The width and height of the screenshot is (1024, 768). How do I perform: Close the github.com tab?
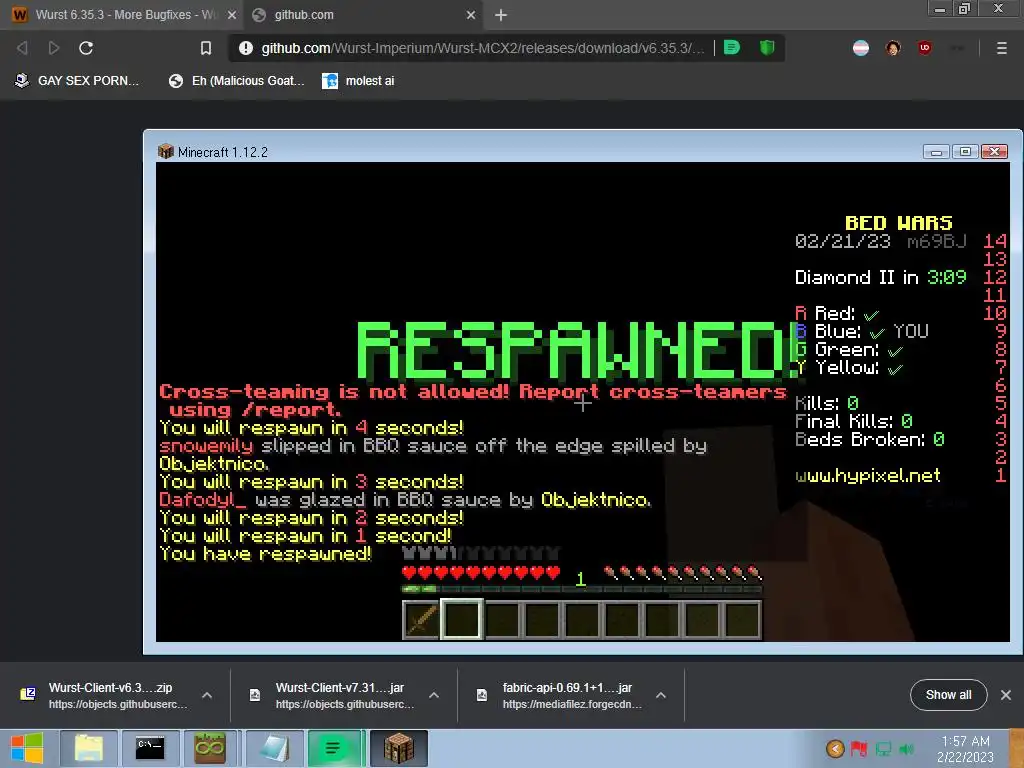point(471,15)
